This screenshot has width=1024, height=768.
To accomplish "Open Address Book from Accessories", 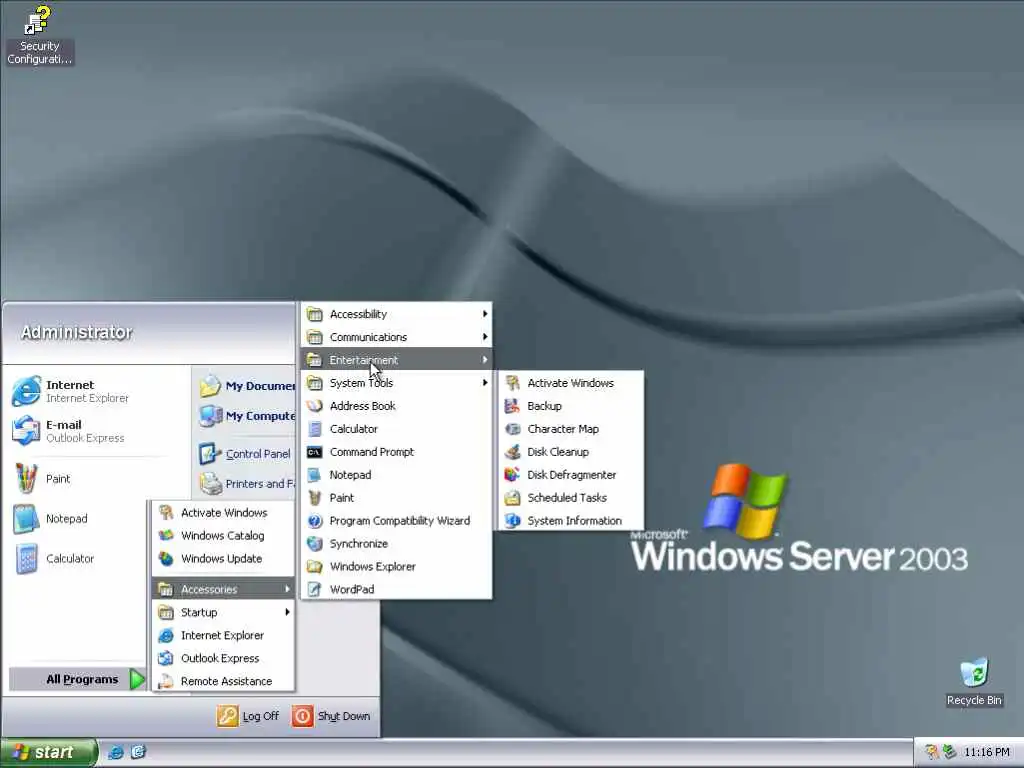I will click(x=396, y=406).
